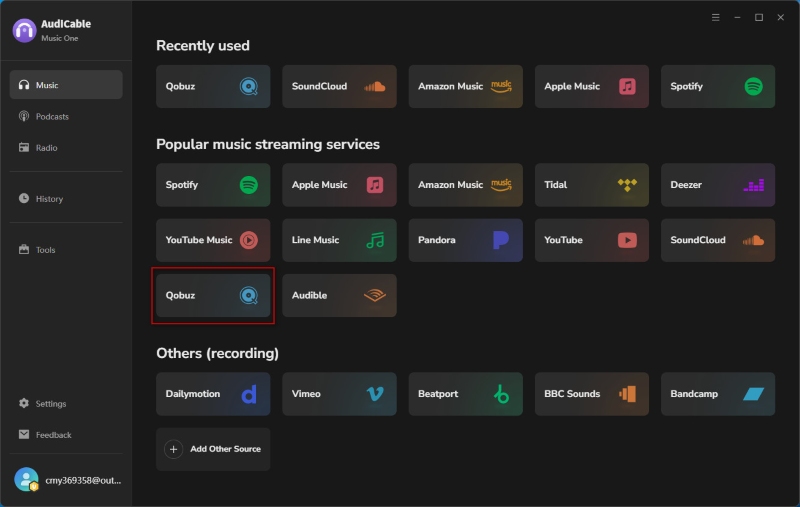Switch to Podcasts in the sidebar
Image resolution: width=800 pixels, height=507 pixels.
coord(66,116)
